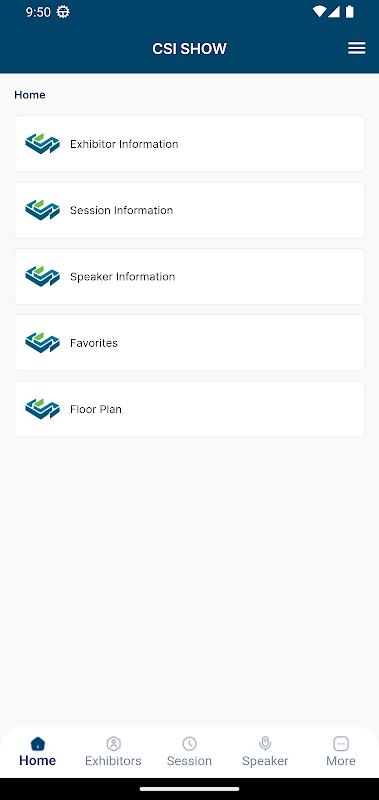Tap the More ellipsis icon
The height and width of the screenshot is (800, 379).
tap(341, 743)
